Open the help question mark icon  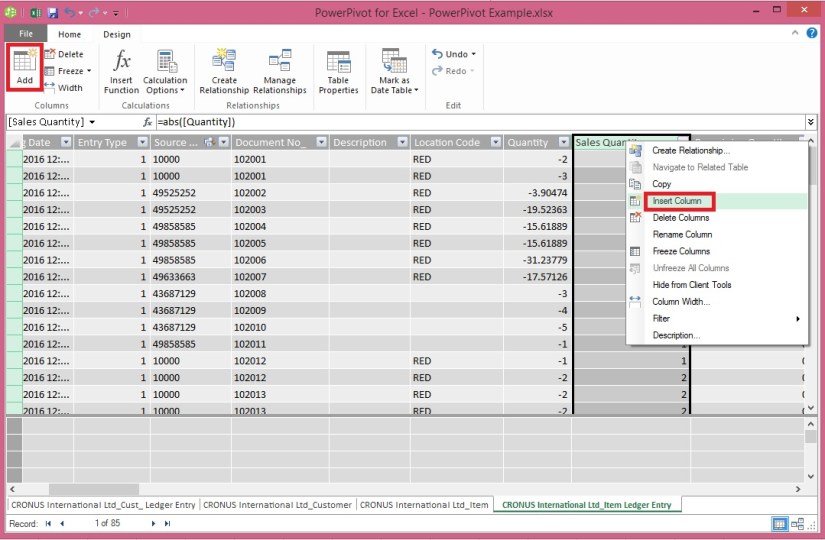[x=812, y=33]
